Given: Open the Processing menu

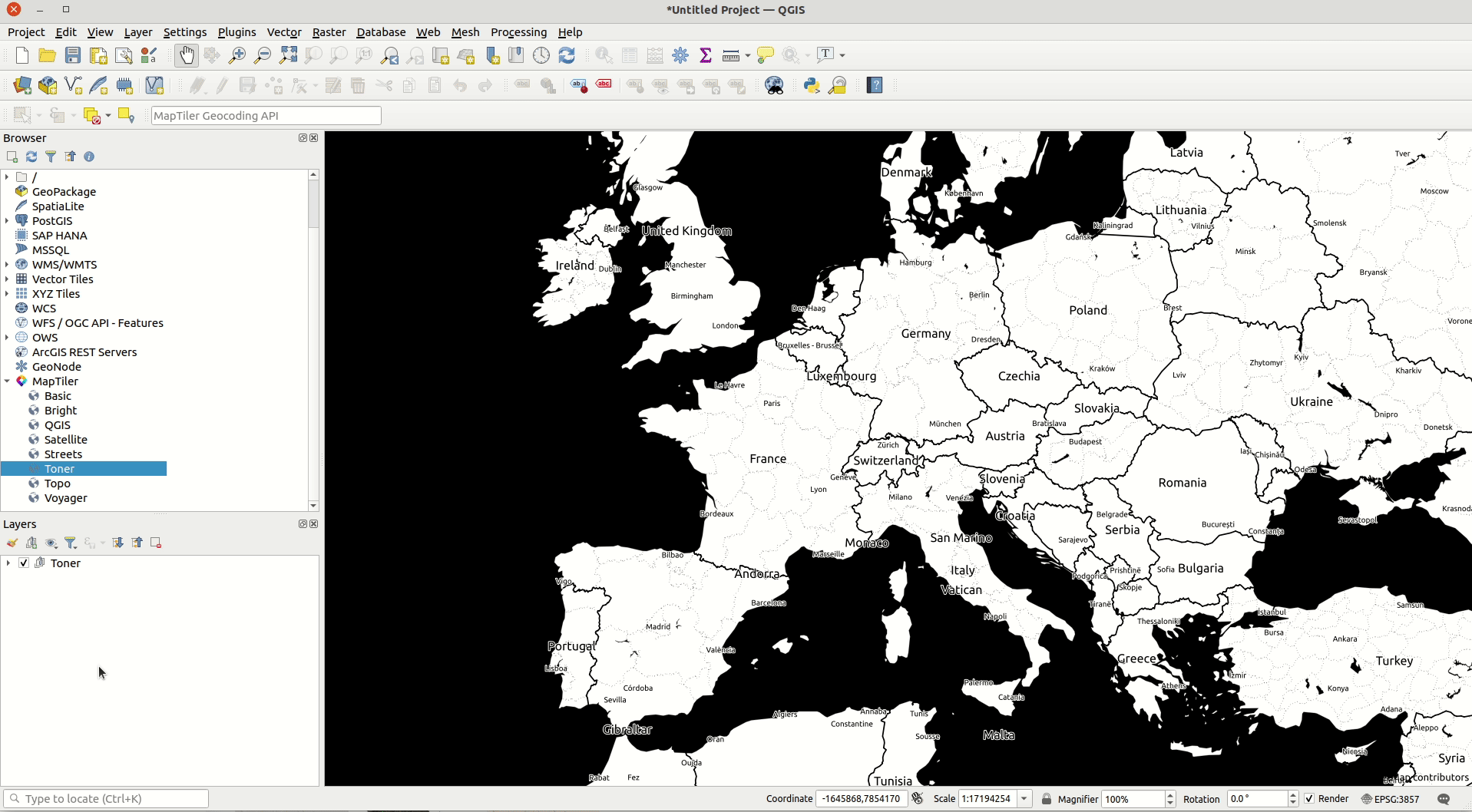Looking at the screenshot, I should (518, 32).
